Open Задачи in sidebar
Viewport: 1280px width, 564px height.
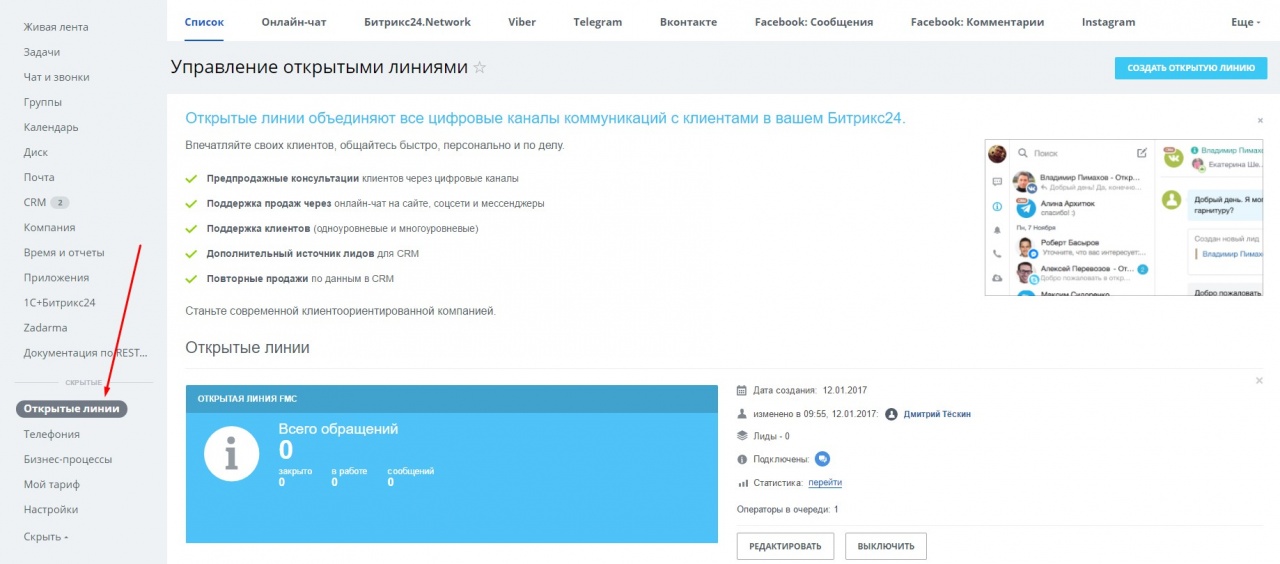point(42,52)
